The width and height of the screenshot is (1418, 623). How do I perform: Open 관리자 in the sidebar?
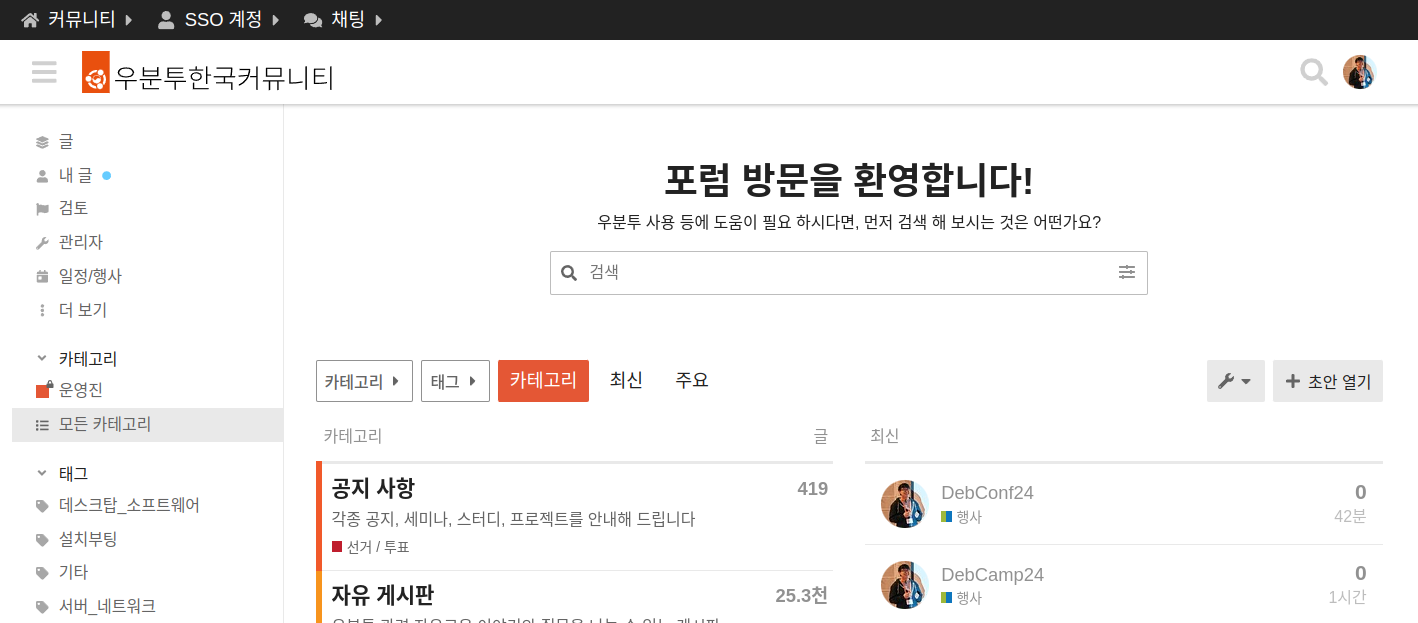tap(81, 242)
